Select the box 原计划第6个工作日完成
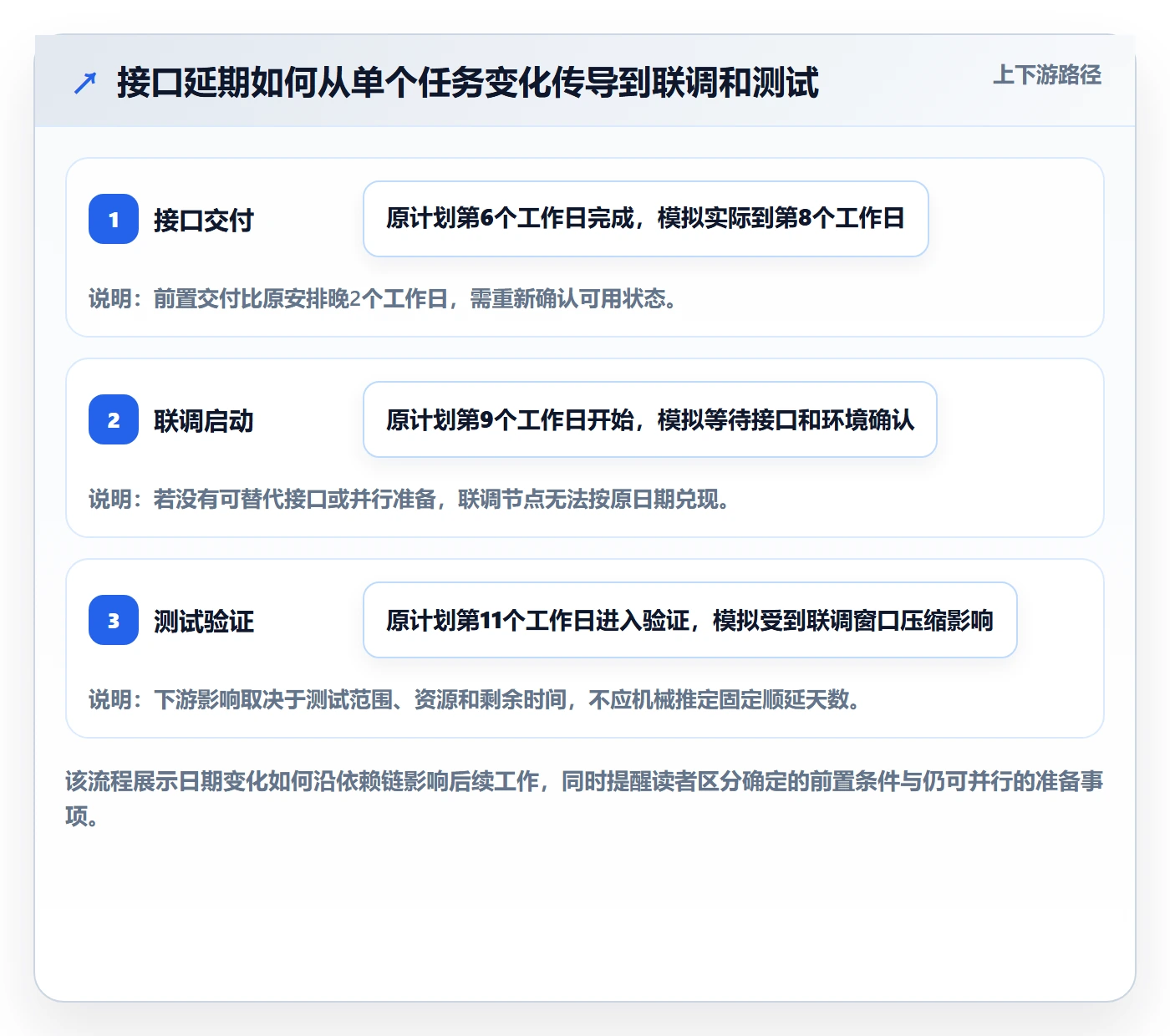This screenshot has width=1170, height=1036. (x=646, y=219)
